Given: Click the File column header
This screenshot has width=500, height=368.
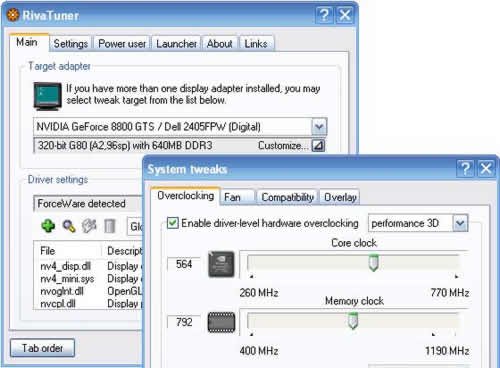Looking at the screenshot, I should point(68,251).
